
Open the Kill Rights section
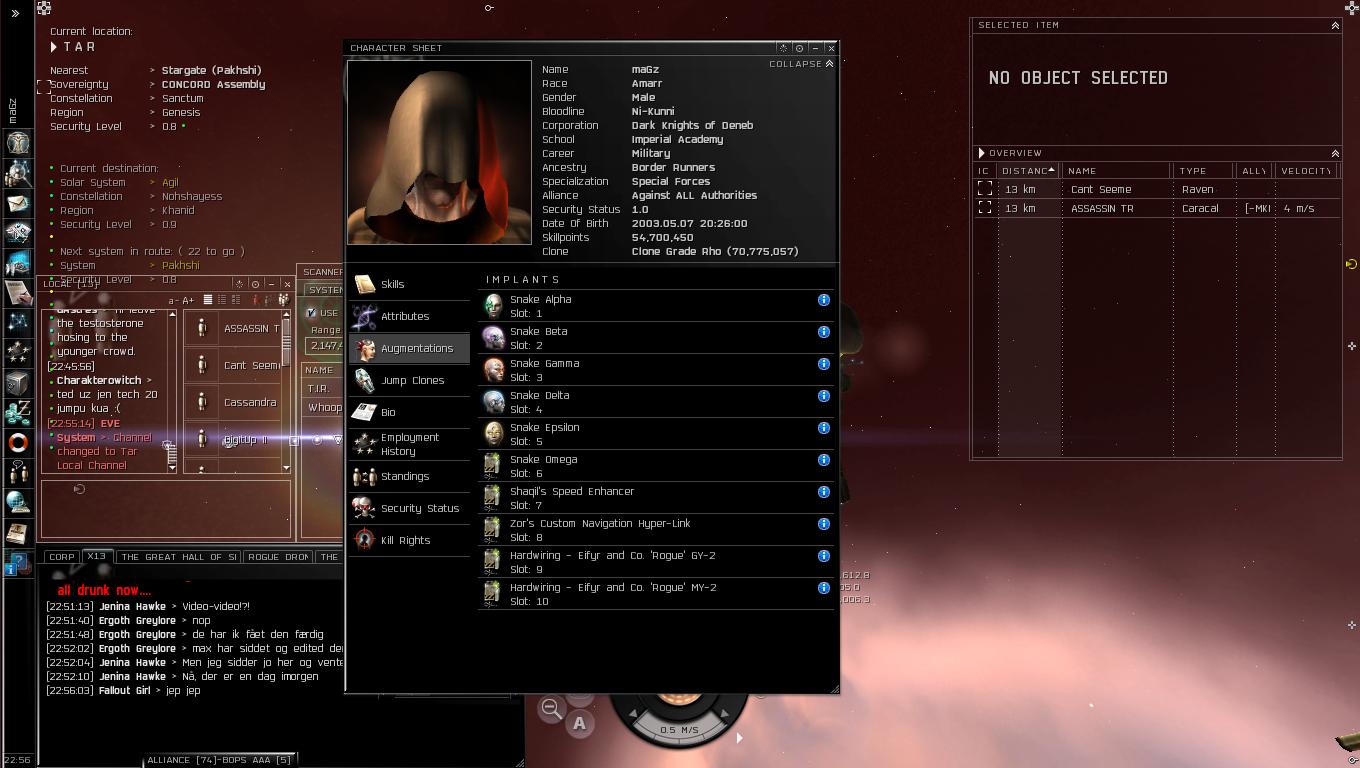[410, 540]
